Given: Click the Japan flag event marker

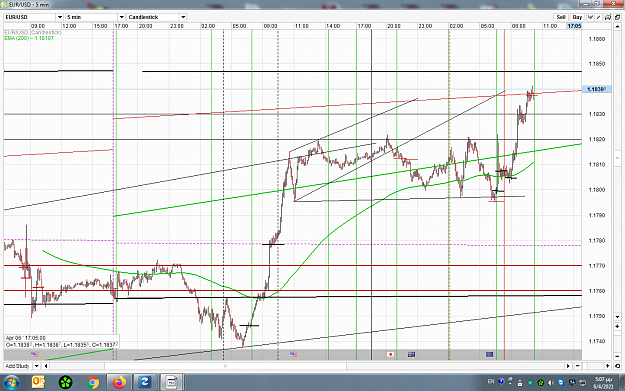Looking at the screenshot, I should coord(391,354).
